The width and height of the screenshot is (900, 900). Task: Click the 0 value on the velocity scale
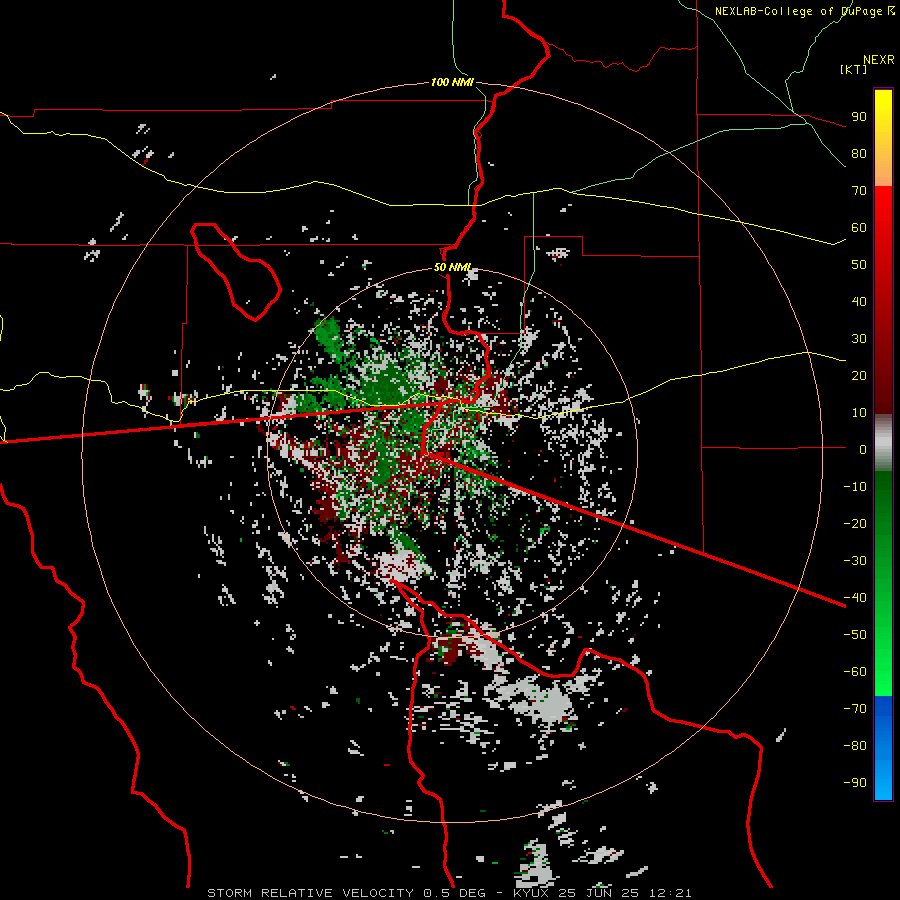pos(863,450)
